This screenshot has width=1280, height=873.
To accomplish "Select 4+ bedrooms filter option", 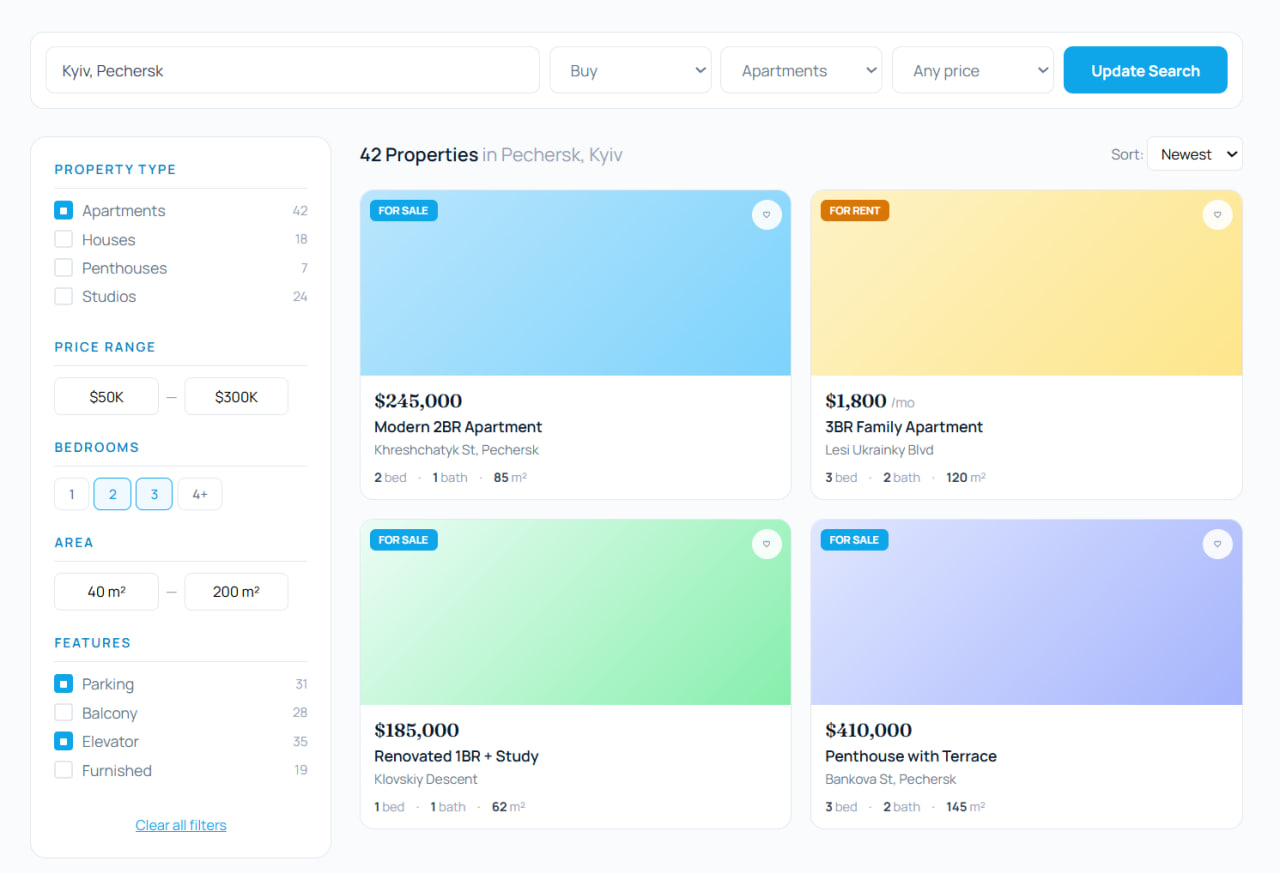I will [x=200, y=494].
